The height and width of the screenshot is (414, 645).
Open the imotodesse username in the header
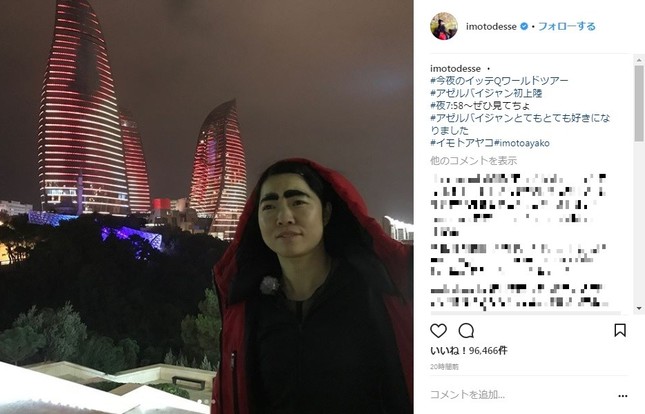tap(491, 26)
